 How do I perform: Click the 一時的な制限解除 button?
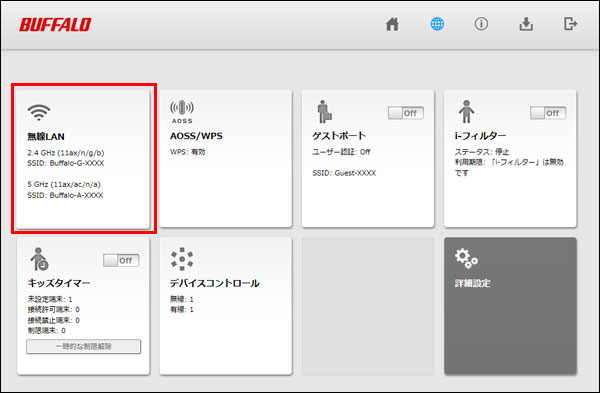tap(83, 346)
